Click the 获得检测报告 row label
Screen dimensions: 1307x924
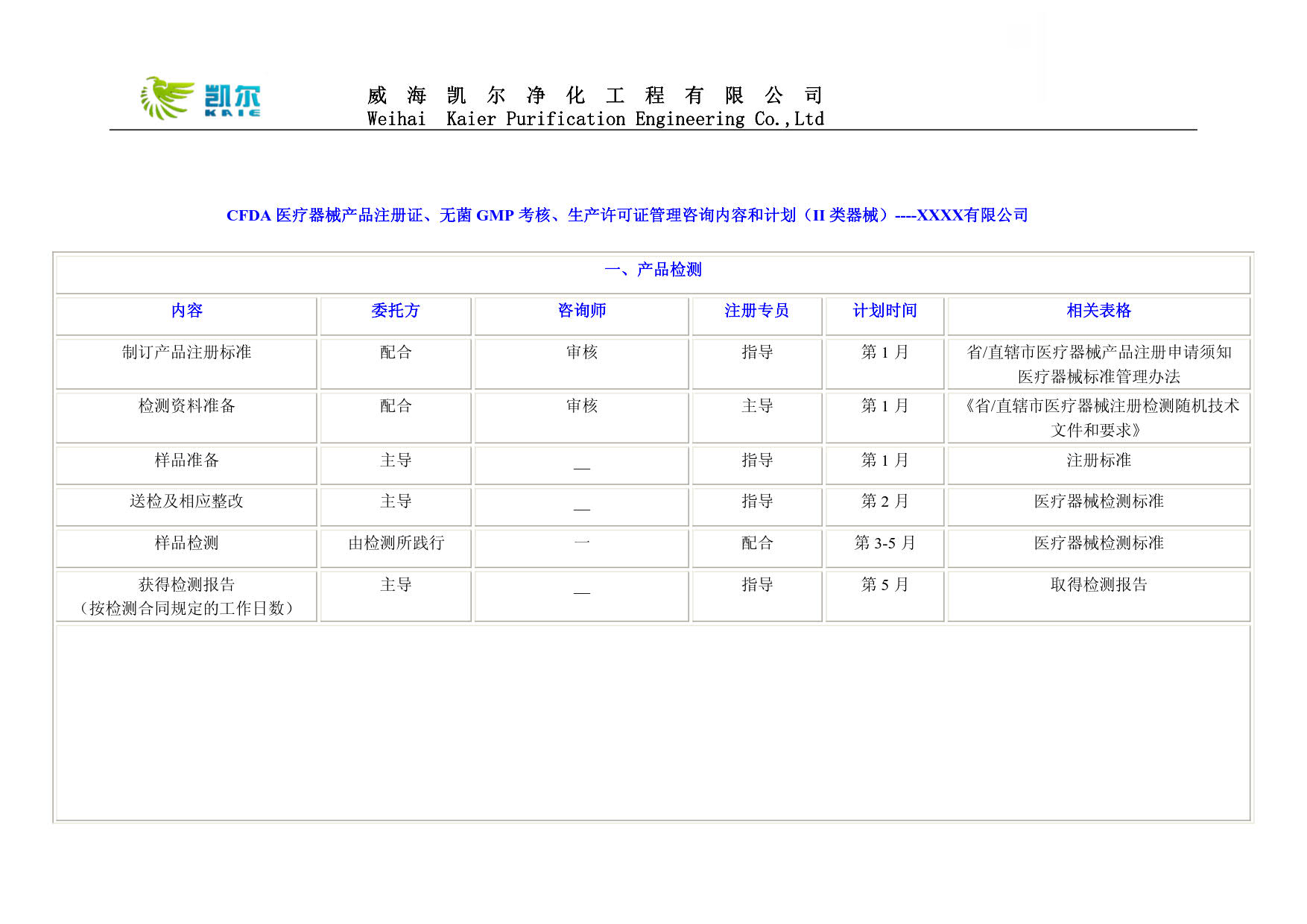coord(186,585)
